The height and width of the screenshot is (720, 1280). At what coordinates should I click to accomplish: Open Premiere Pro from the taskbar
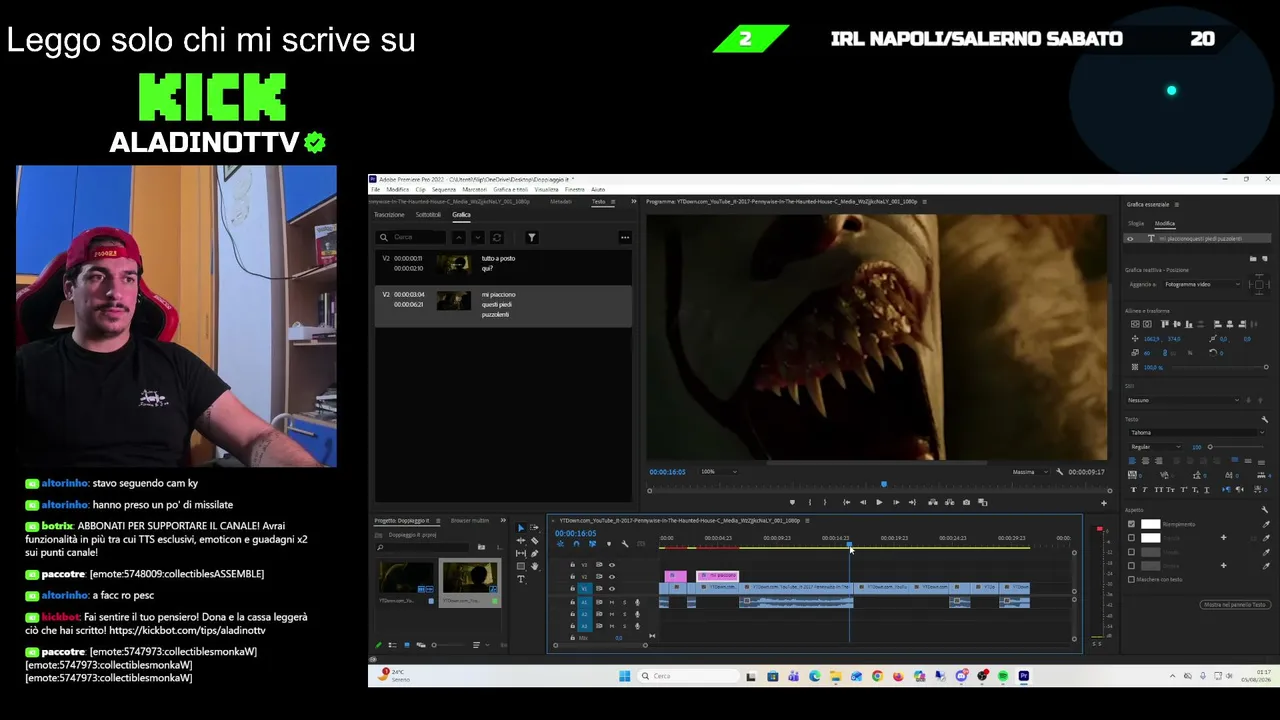click(1024, 676)
